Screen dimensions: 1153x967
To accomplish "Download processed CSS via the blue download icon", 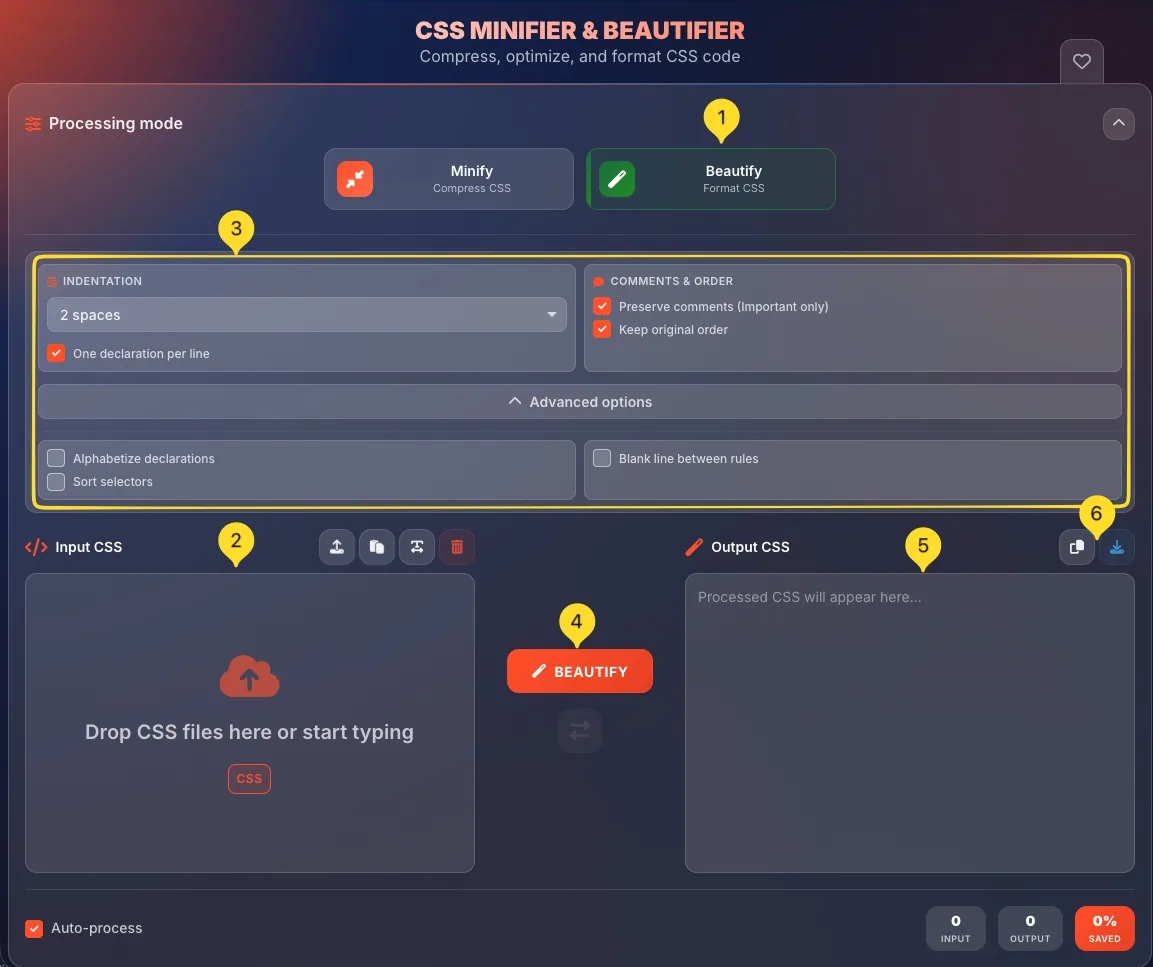I will point(1117,547).
